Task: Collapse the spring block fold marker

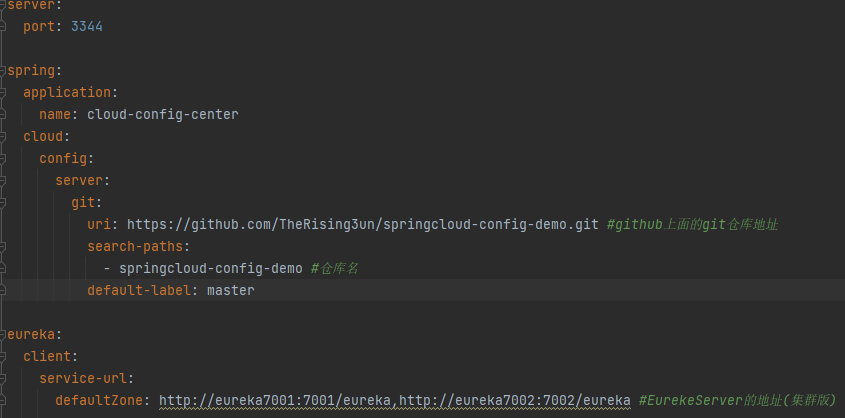Action: pyautogui.click(x=4, y=71)
